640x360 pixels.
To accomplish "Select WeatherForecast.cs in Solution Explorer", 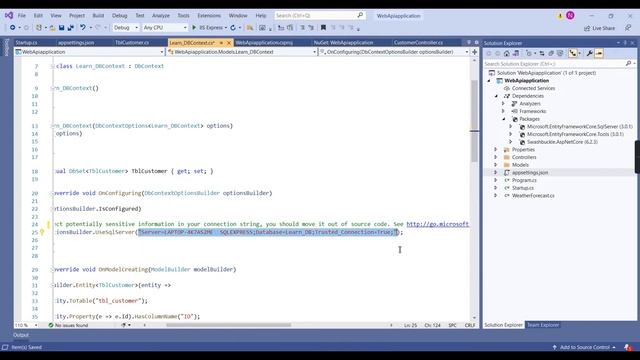I will click(533, 196).
